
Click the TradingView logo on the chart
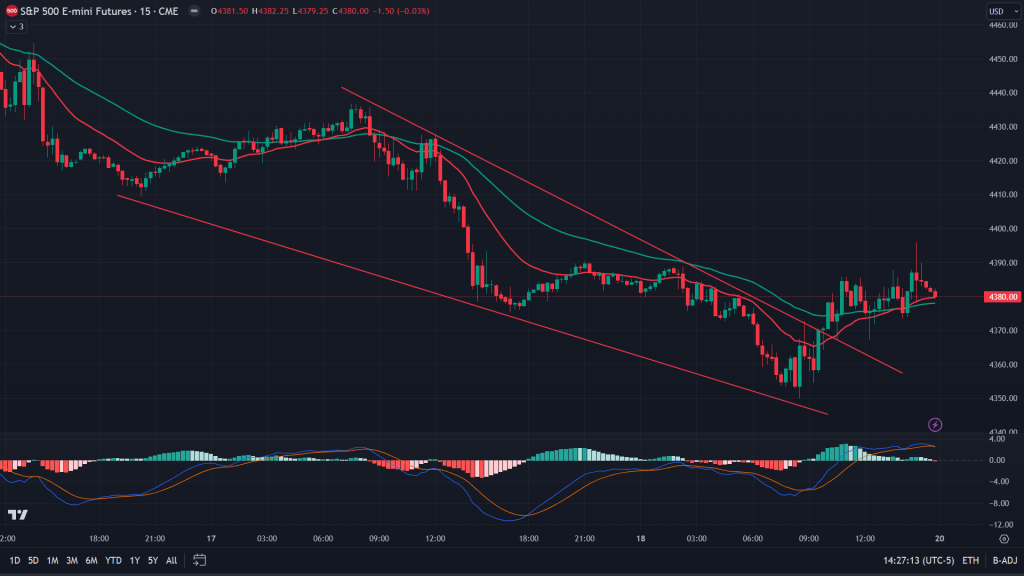17,515
